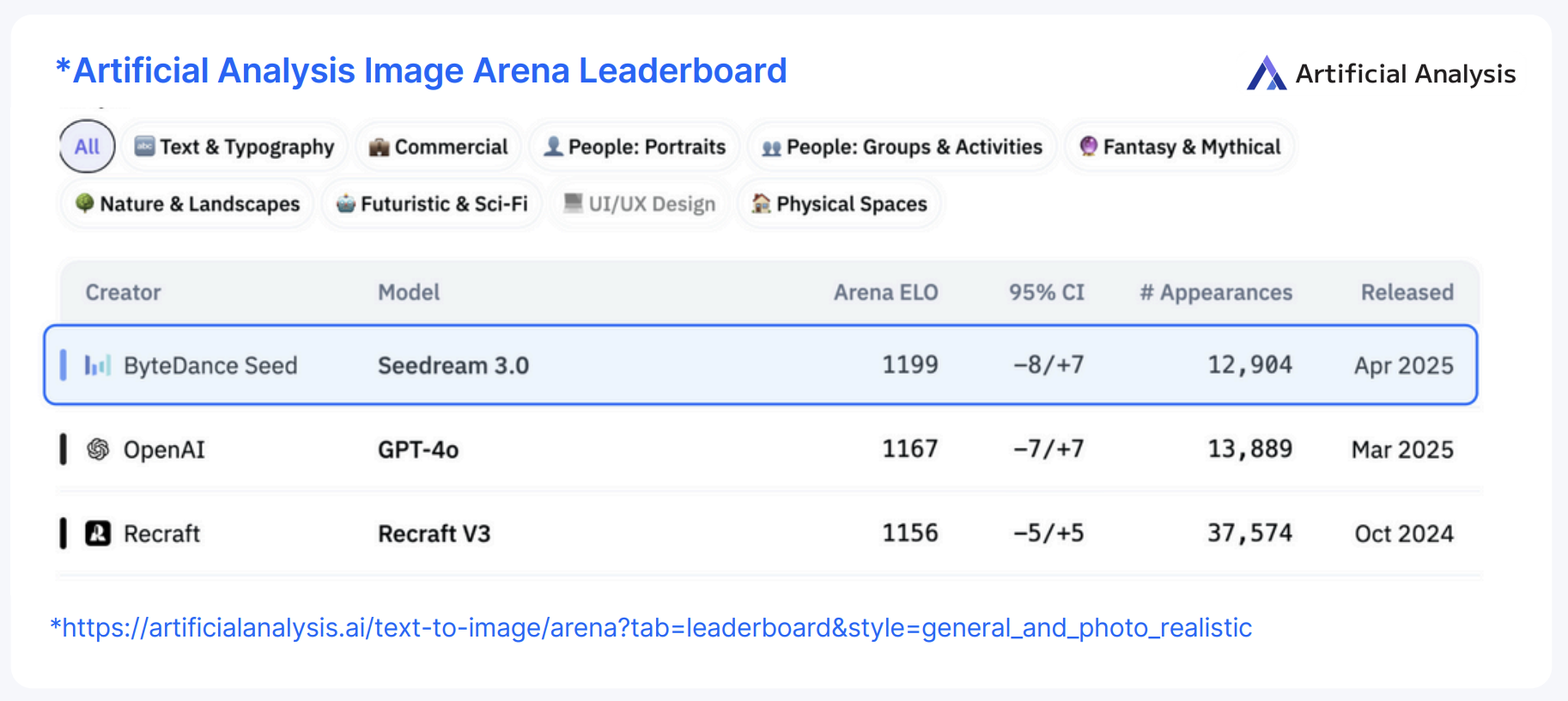
Task: Select the Text & Typography category chip
Action: [234, 147]
